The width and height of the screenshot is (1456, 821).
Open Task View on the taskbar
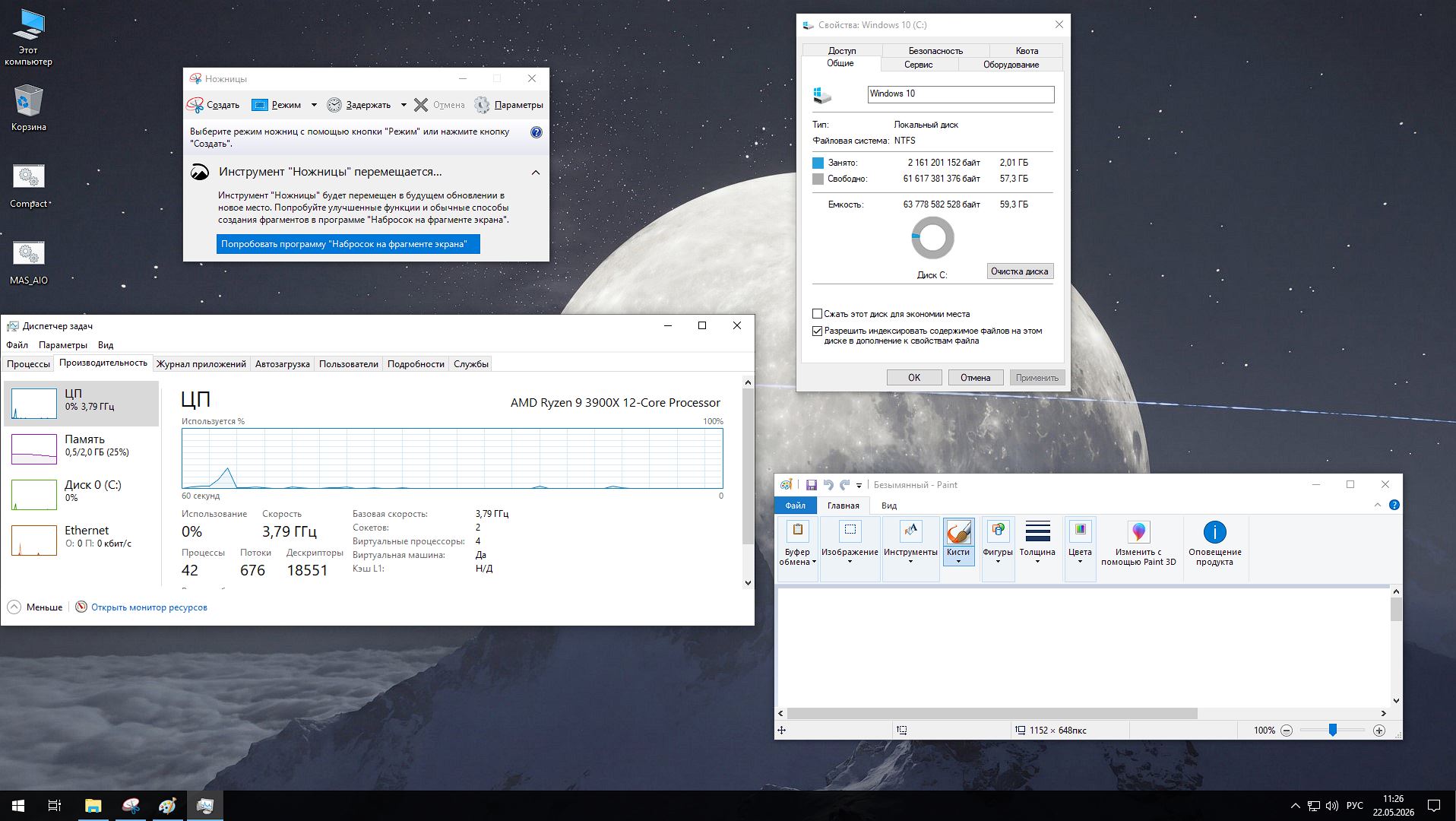[55, 806]
